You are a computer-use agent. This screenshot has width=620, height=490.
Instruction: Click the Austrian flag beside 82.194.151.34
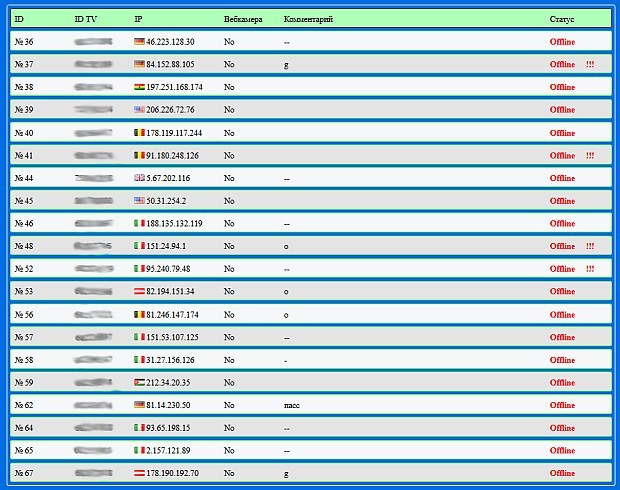139,291
